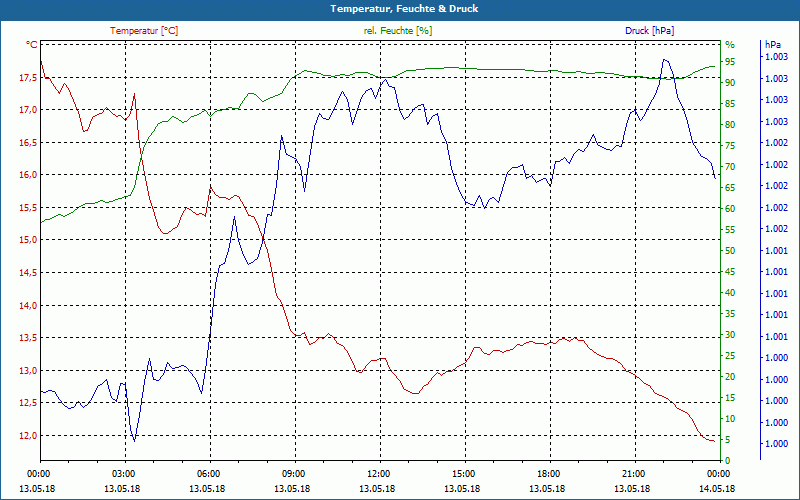The height and width of the screenshot is (500, 800).
Task: Click the green '90' humidity axis value
Action: pos(730,83)
